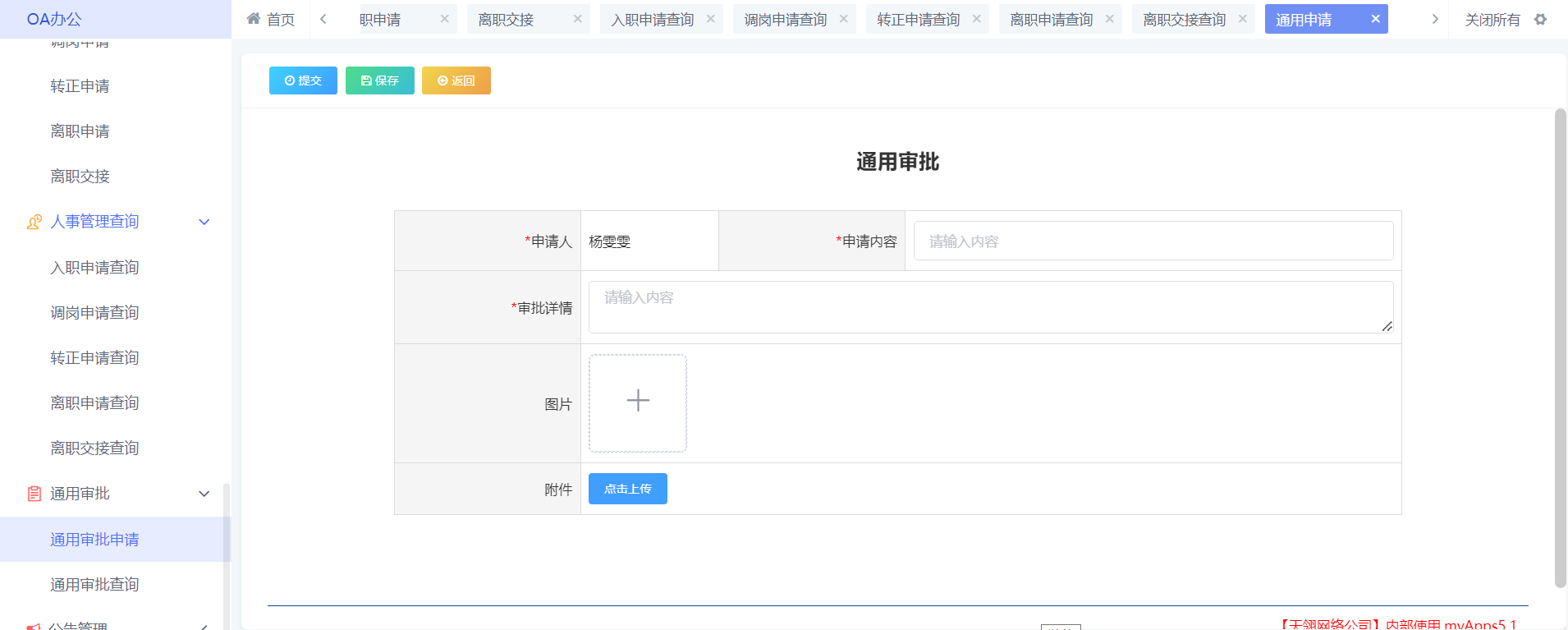Viewport: 1568px width, 630px height.
Task: Click 点击上传 to upload an attachment
Action: [627, 489]
